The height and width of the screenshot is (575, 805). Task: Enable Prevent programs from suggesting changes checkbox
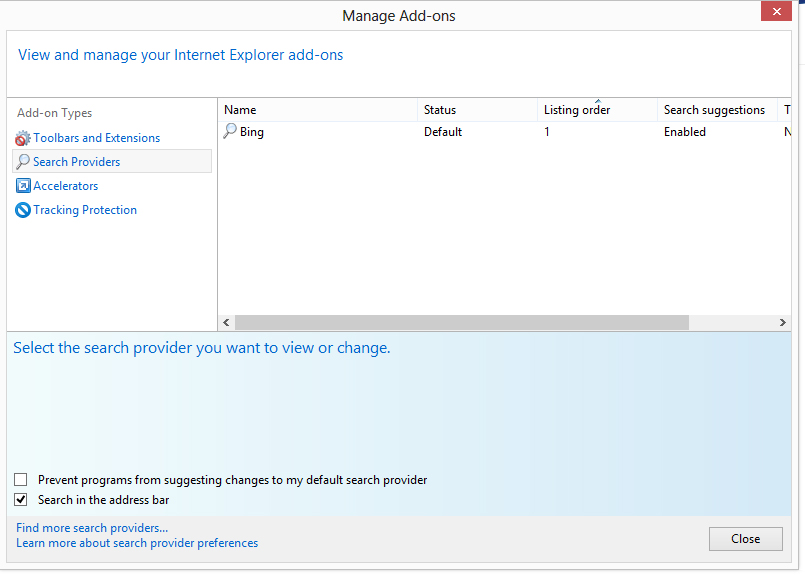pyautogui.click(x=21, y=480)
